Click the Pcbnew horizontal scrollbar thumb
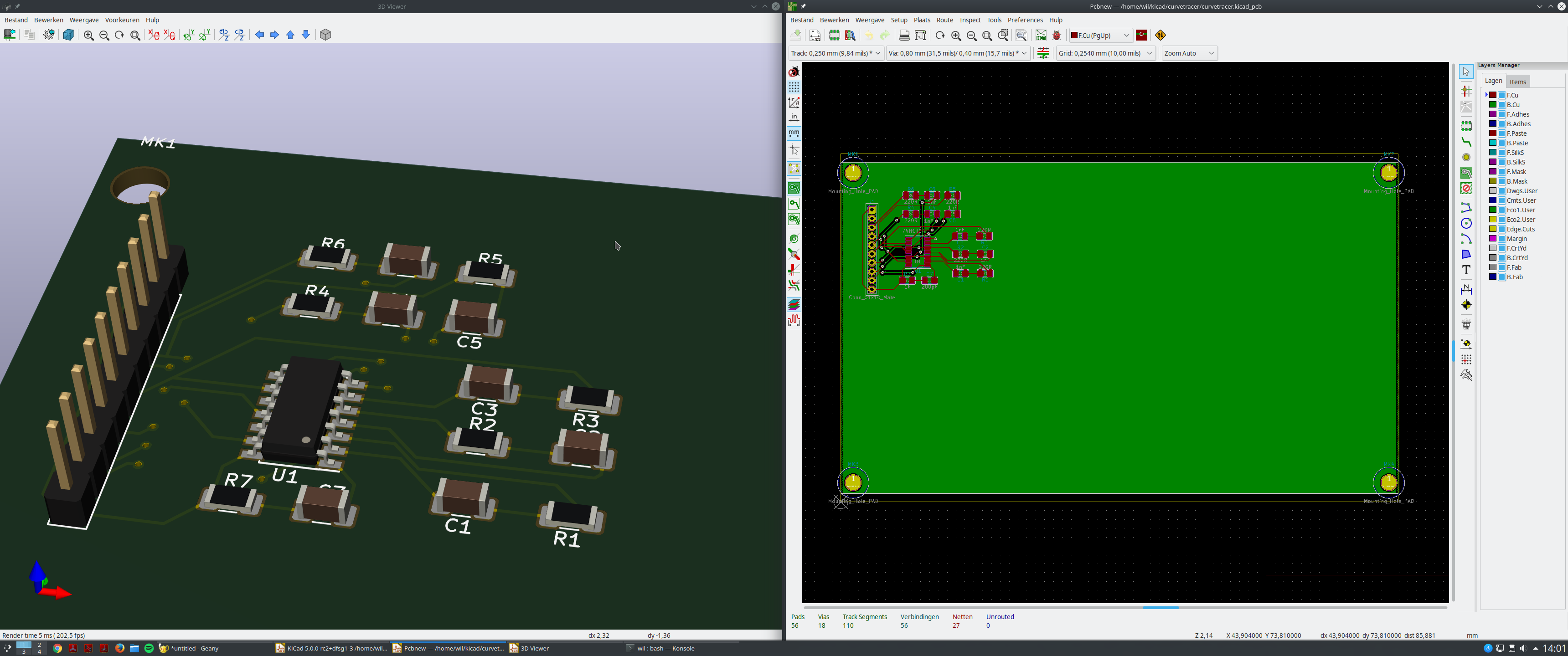Screen dimensions: 1568x656 point(1160,607)
